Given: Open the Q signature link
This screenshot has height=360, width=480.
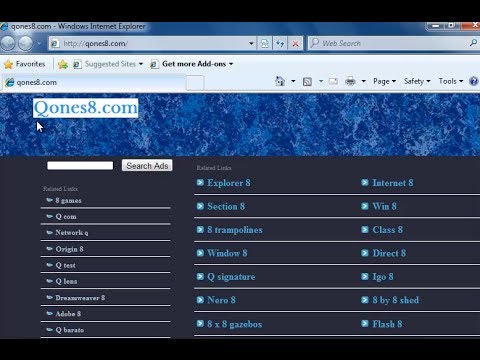Looking at the screenshot, I should [231, 277].
